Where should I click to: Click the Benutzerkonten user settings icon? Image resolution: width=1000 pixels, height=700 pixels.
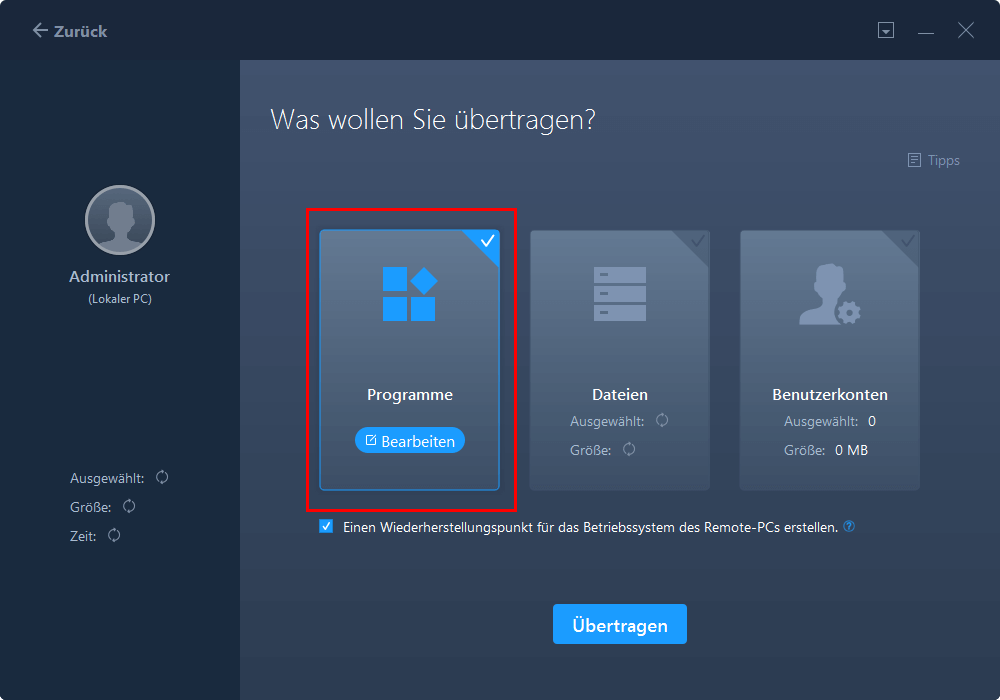(x=830, y=294)
